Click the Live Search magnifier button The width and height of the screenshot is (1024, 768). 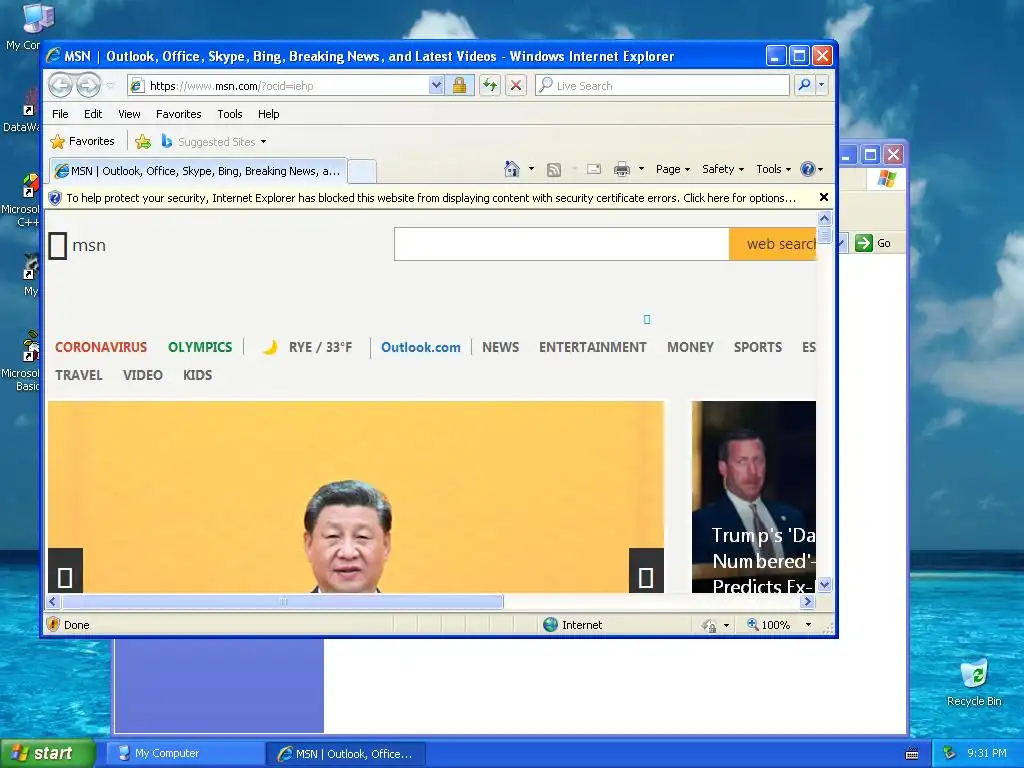click(x=805, y=85)
